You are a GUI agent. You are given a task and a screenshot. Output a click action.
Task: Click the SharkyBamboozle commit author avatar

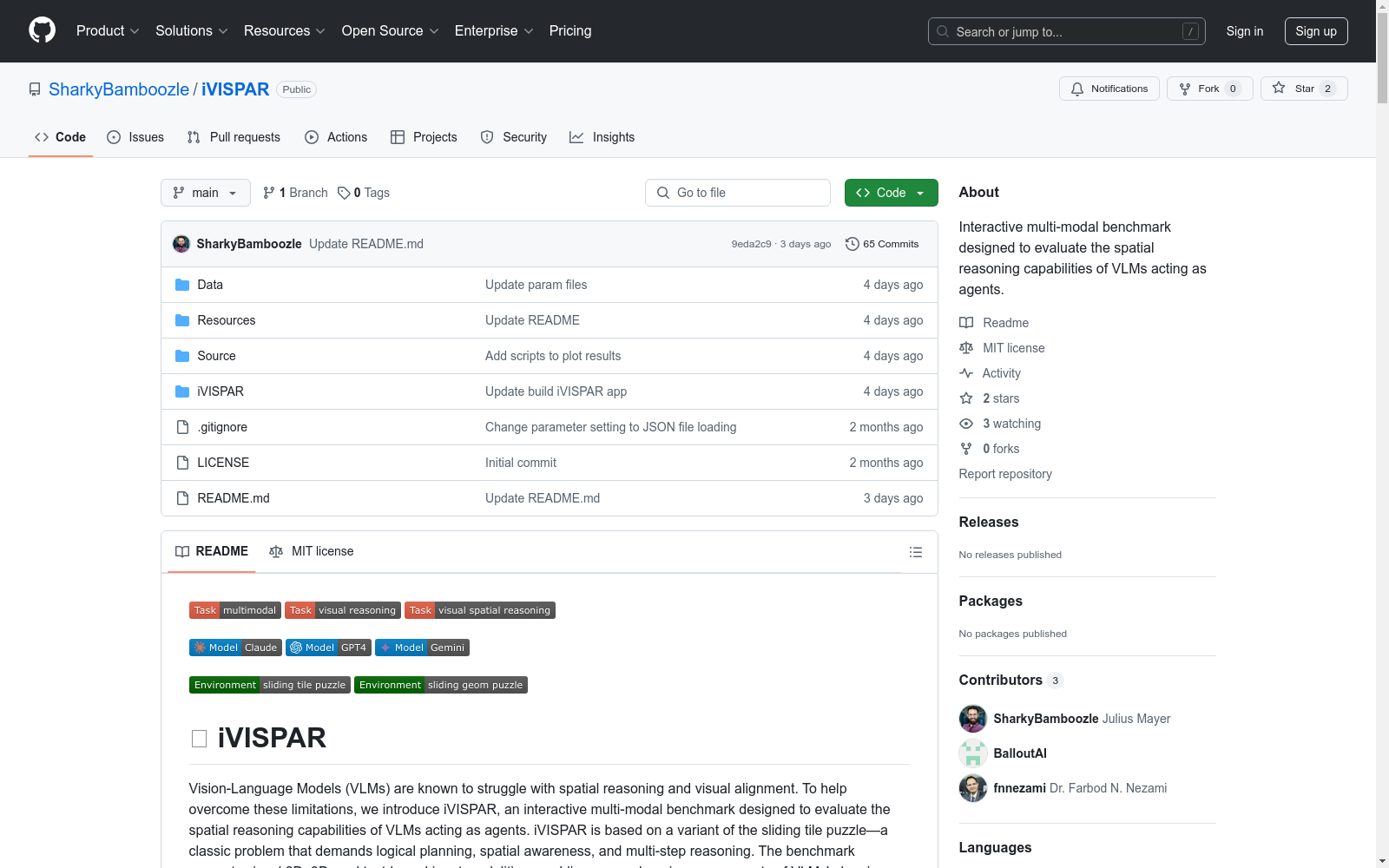(x=181, y=244)
